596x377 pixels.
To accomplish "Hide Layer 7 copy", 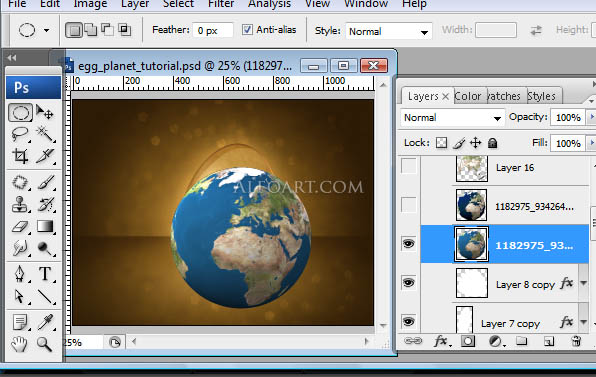I will (x=409, y=322).
